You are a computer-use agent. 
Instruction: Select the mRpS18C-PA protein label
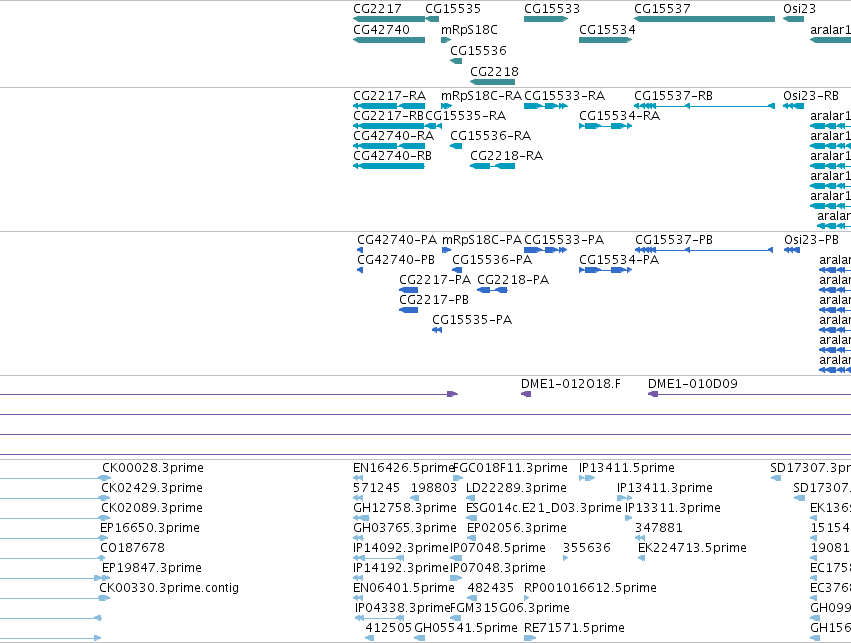482,240
